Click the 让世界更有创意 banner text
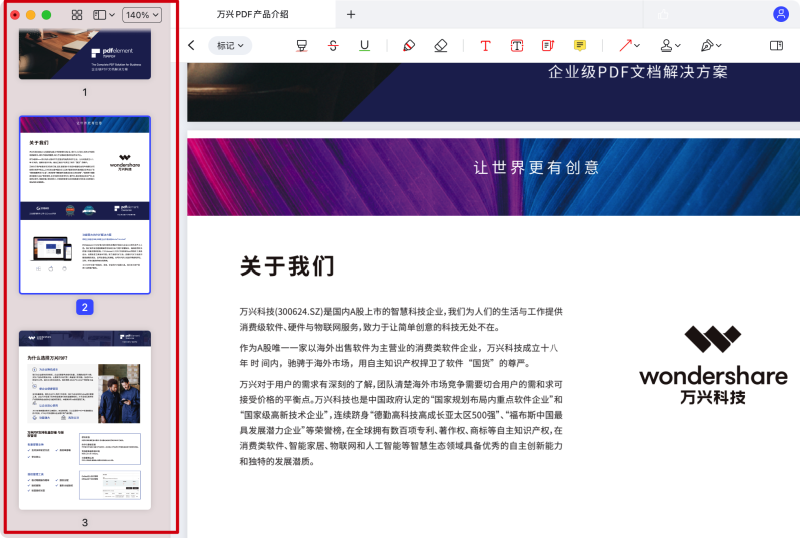Image resolution: width=800 pixels, height=538 pixels. pos(536,167)
